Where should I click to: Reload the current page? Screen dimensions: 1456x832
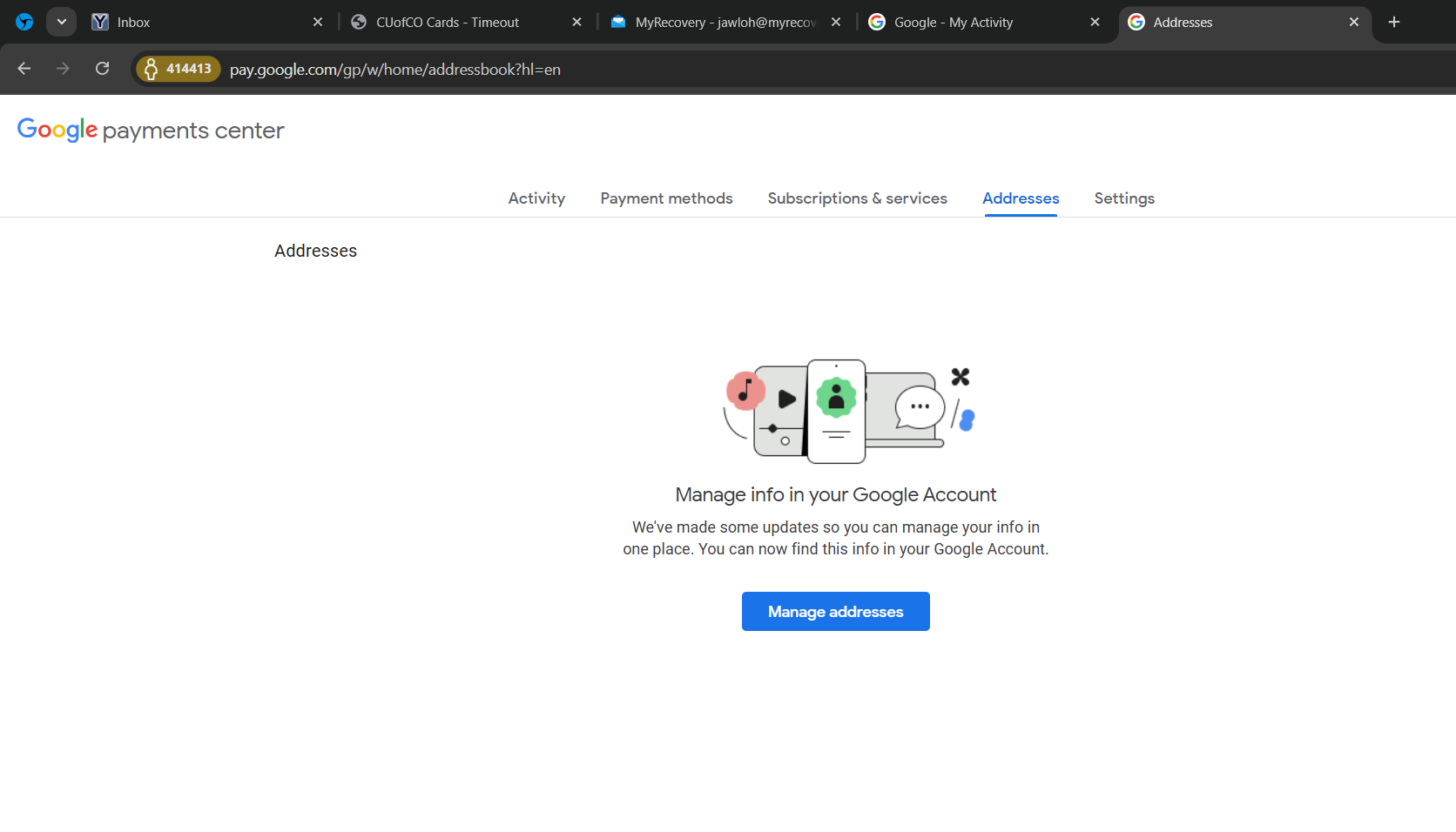(102, 69)
